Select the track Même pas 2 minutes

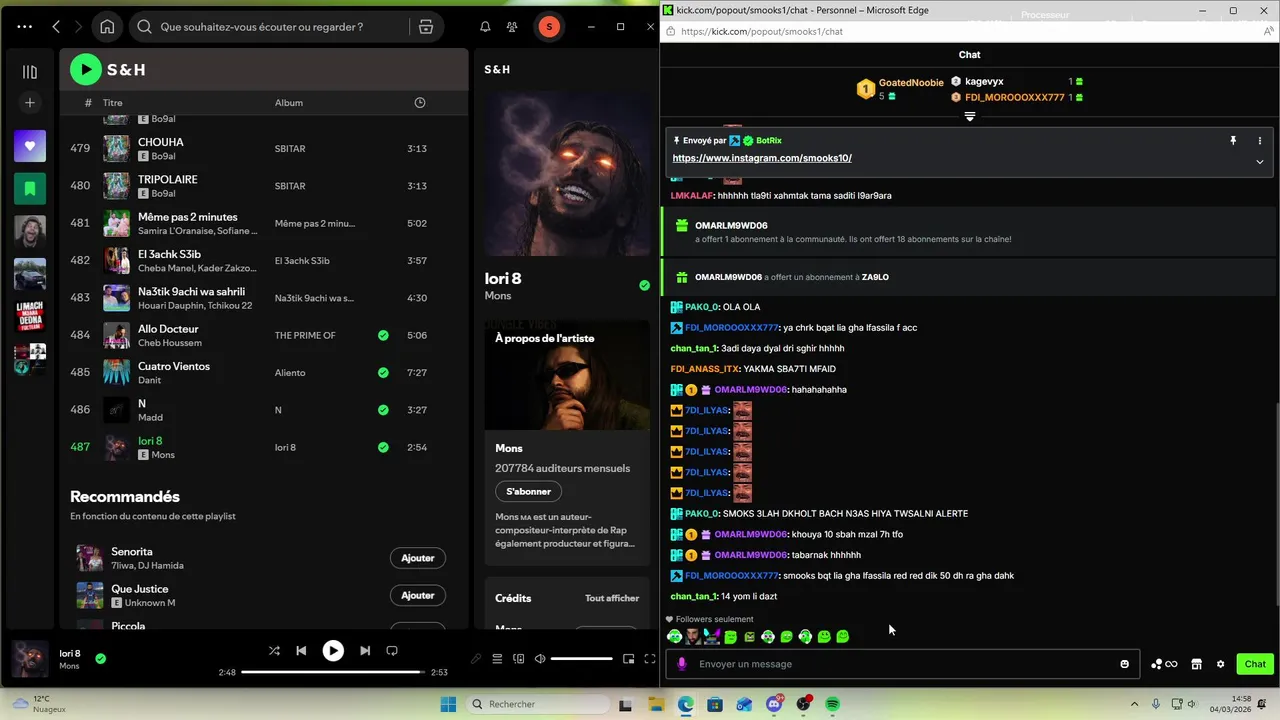pyautogui.click(x=188, y=217)
